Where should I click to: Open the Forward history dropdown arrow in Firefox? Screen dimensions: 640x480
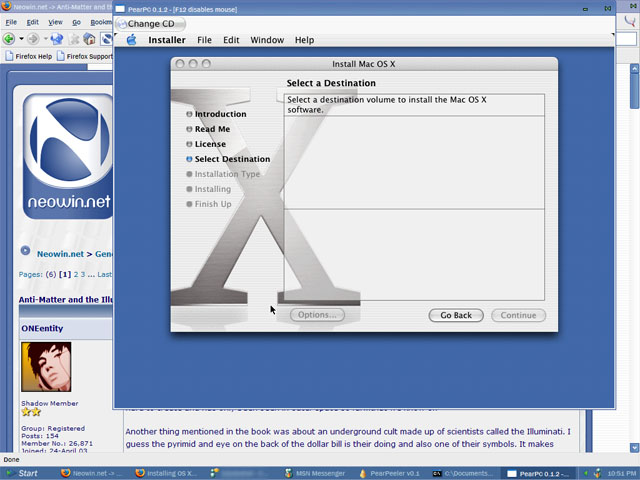point(45,39)
